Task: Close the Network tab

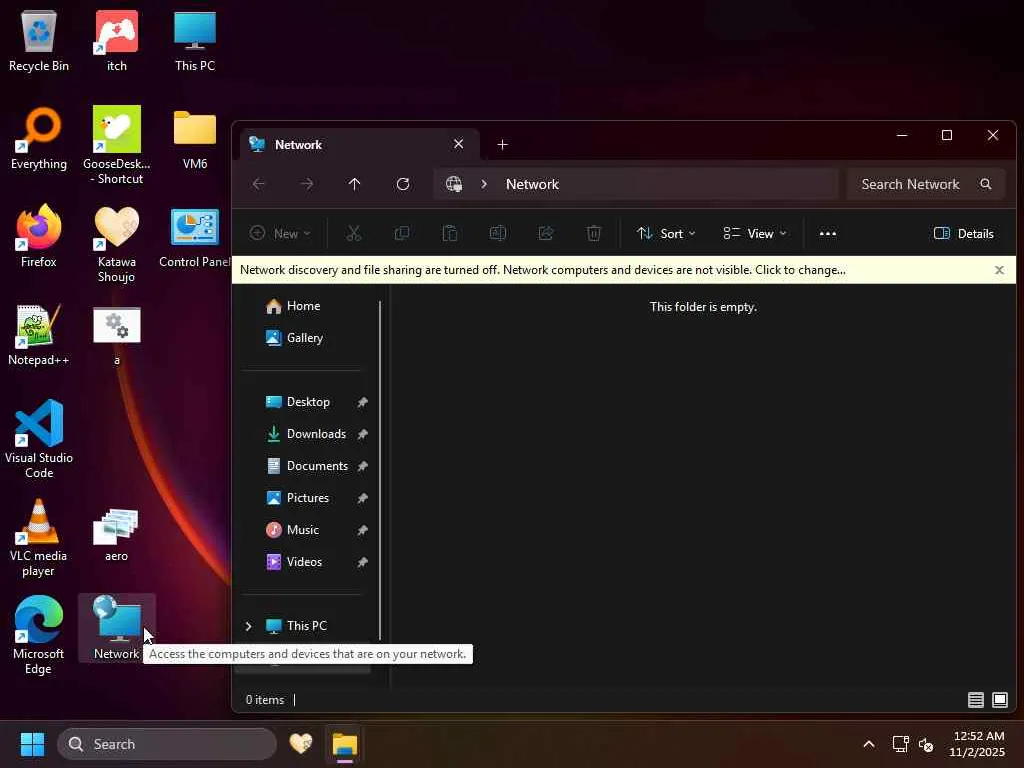Action: [458, 144]
